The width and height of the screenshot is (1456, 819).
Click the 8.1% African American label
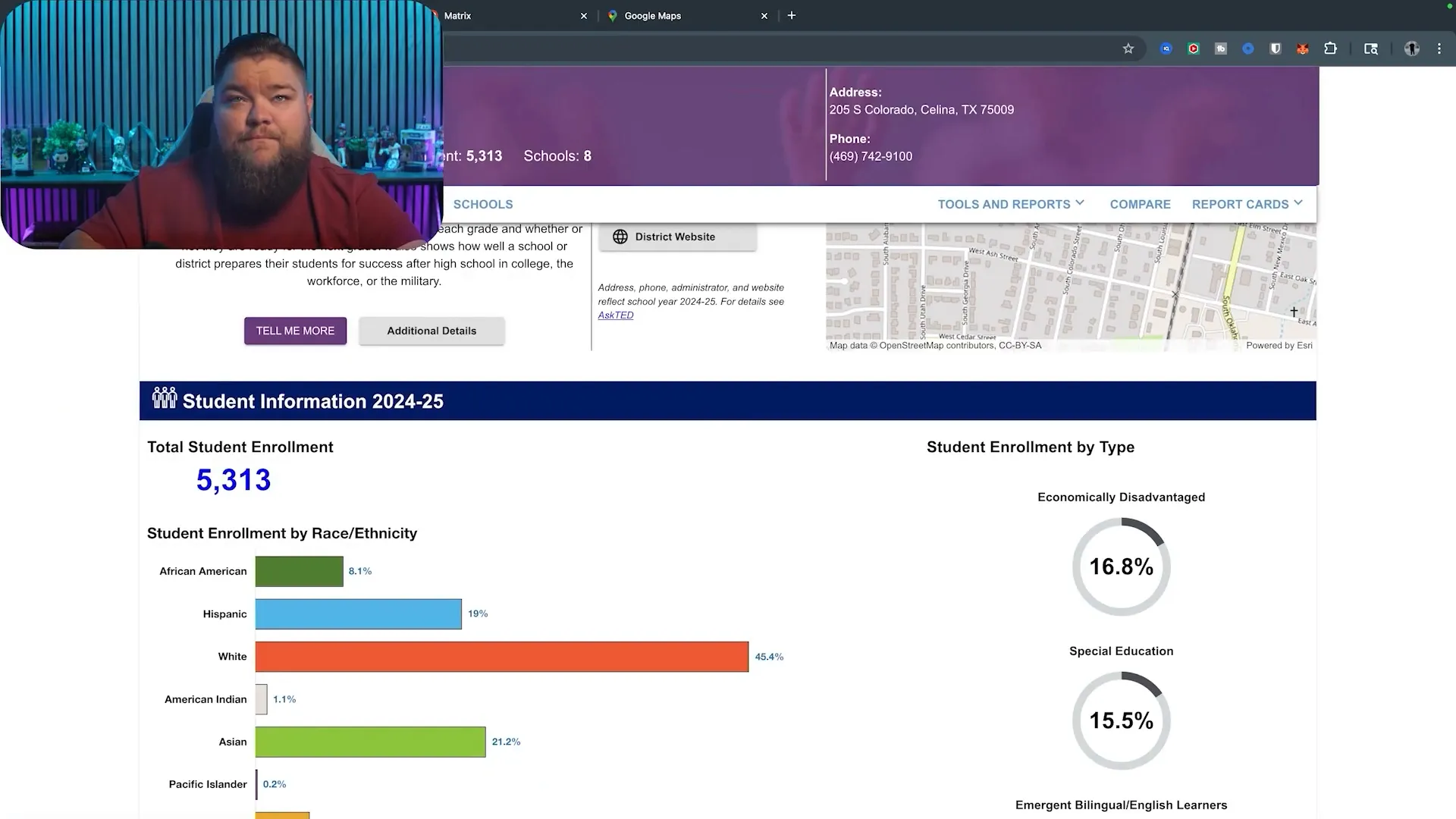(360, 571)
